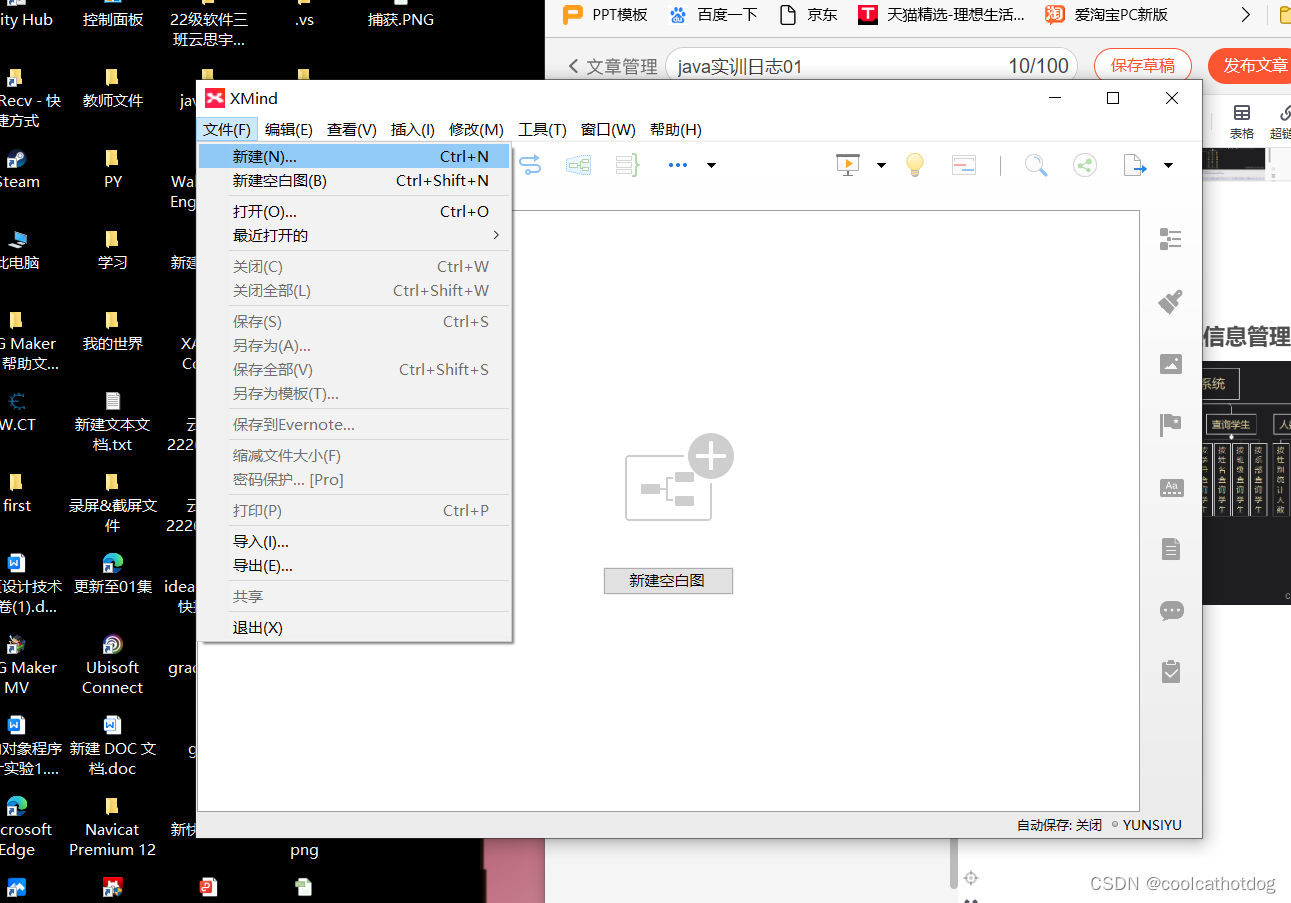1291x903 pixels.
Task: Click the XMind logo in title bar
Action: click(215, 98)
